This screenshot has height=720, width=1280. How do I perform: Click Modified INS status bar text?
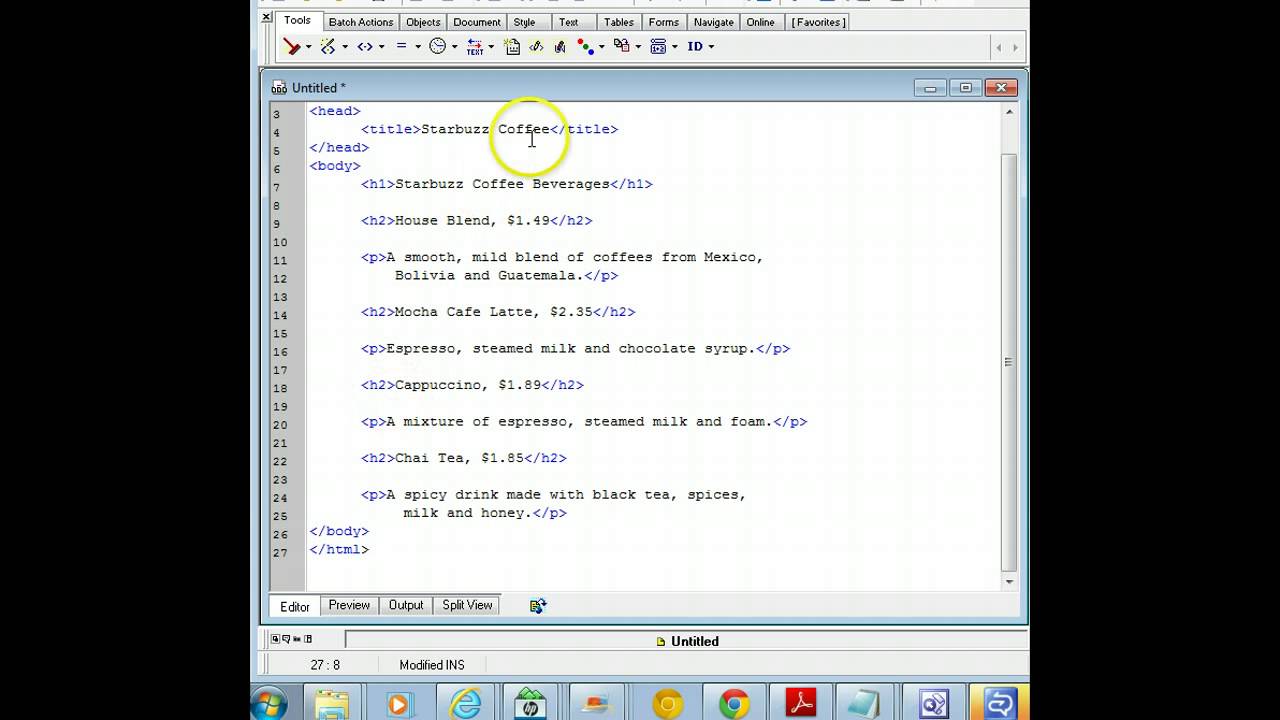coord(432,665)
